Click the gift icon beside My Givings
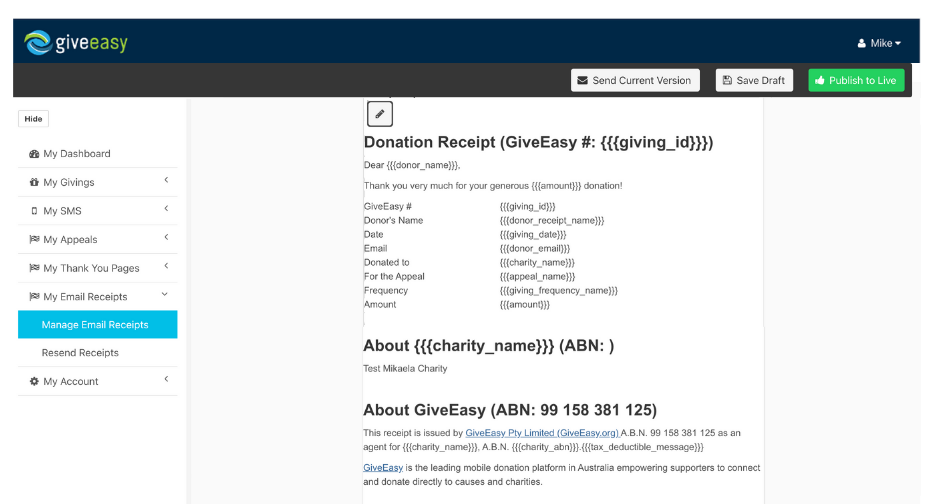The image size is (938, 504). tap(34, 182)
